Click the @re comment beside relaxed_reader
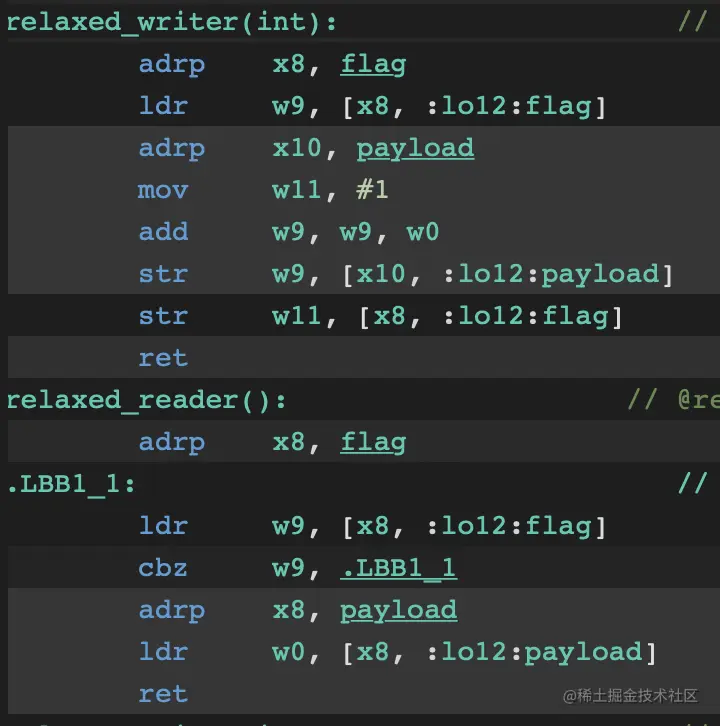This screenshot has height=726, width=720. pyautogui.click(x=698, y=399)
